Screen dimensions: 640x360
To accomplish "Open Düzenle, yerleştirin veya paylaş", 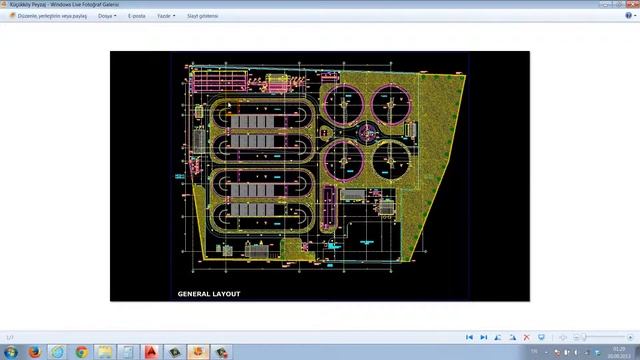I will [49, 16].
